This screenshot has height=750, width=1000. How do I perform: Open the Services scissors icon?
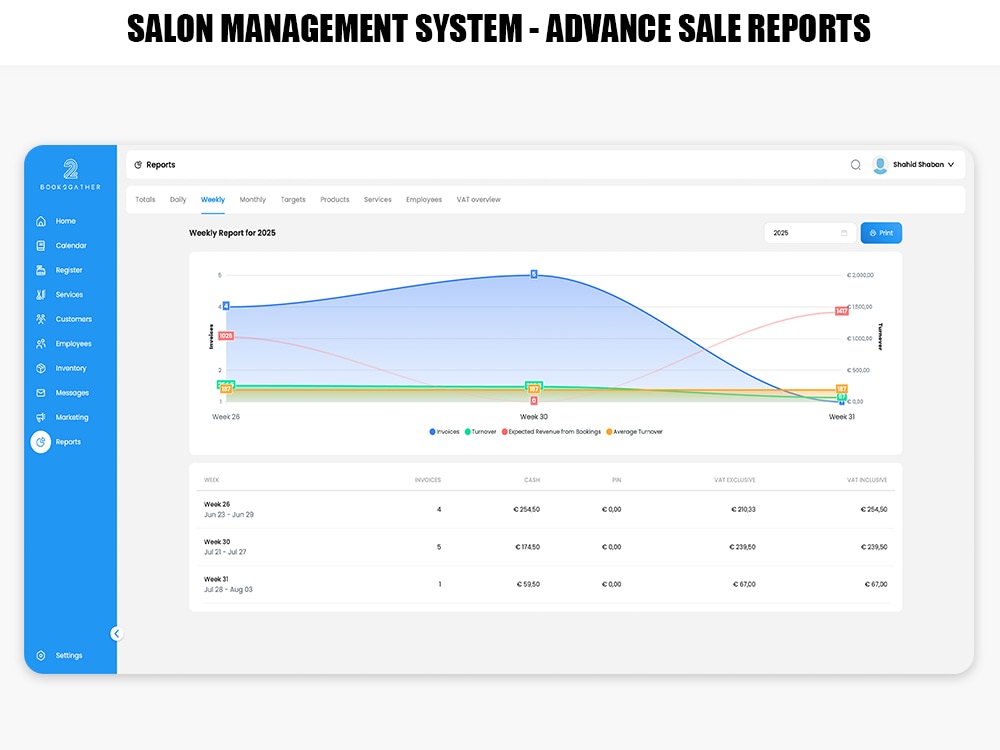tap(41, 295)
